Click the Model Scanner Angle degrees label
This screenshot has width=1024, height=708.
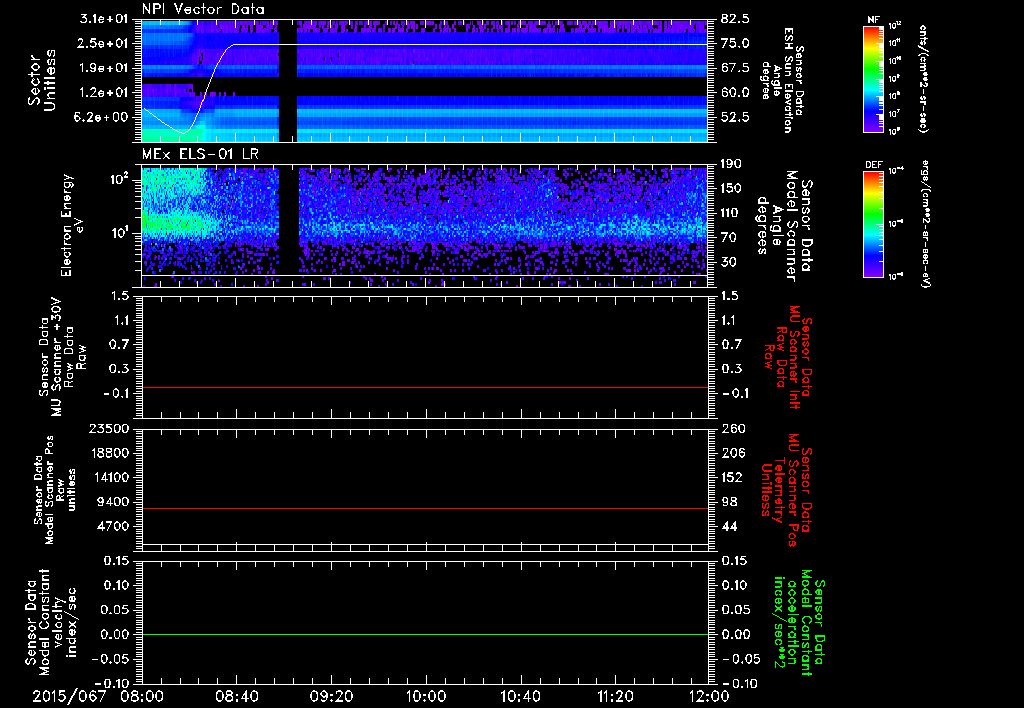pyautogui.click(x=784, y=226)
